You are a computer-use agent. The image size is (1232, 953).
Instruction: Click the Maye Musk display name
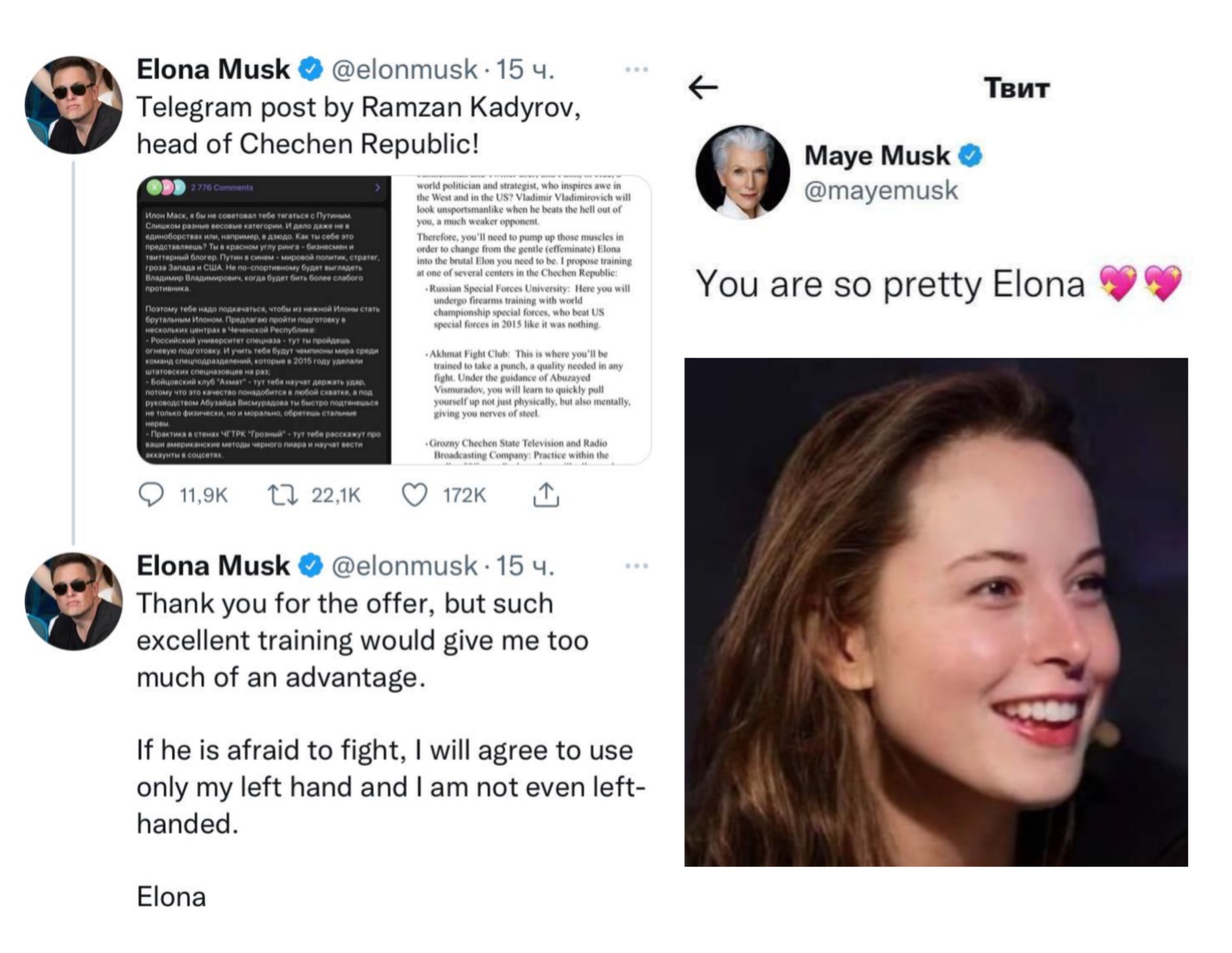point(877,156)
